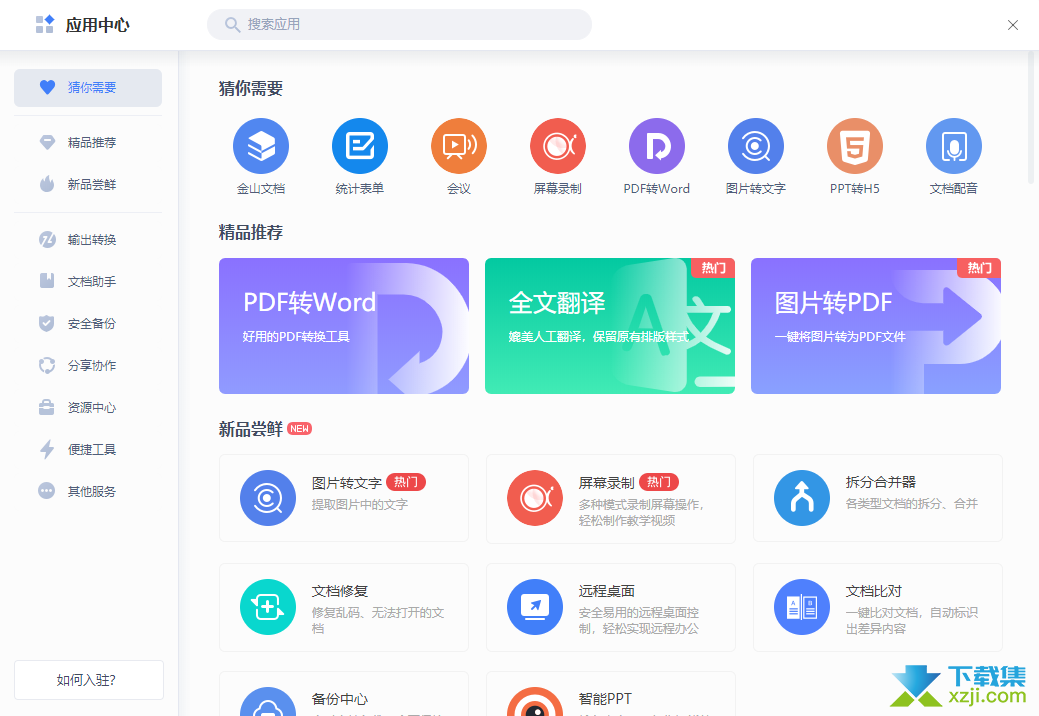Open the 图片转PDF banner

tap(876, 326)
